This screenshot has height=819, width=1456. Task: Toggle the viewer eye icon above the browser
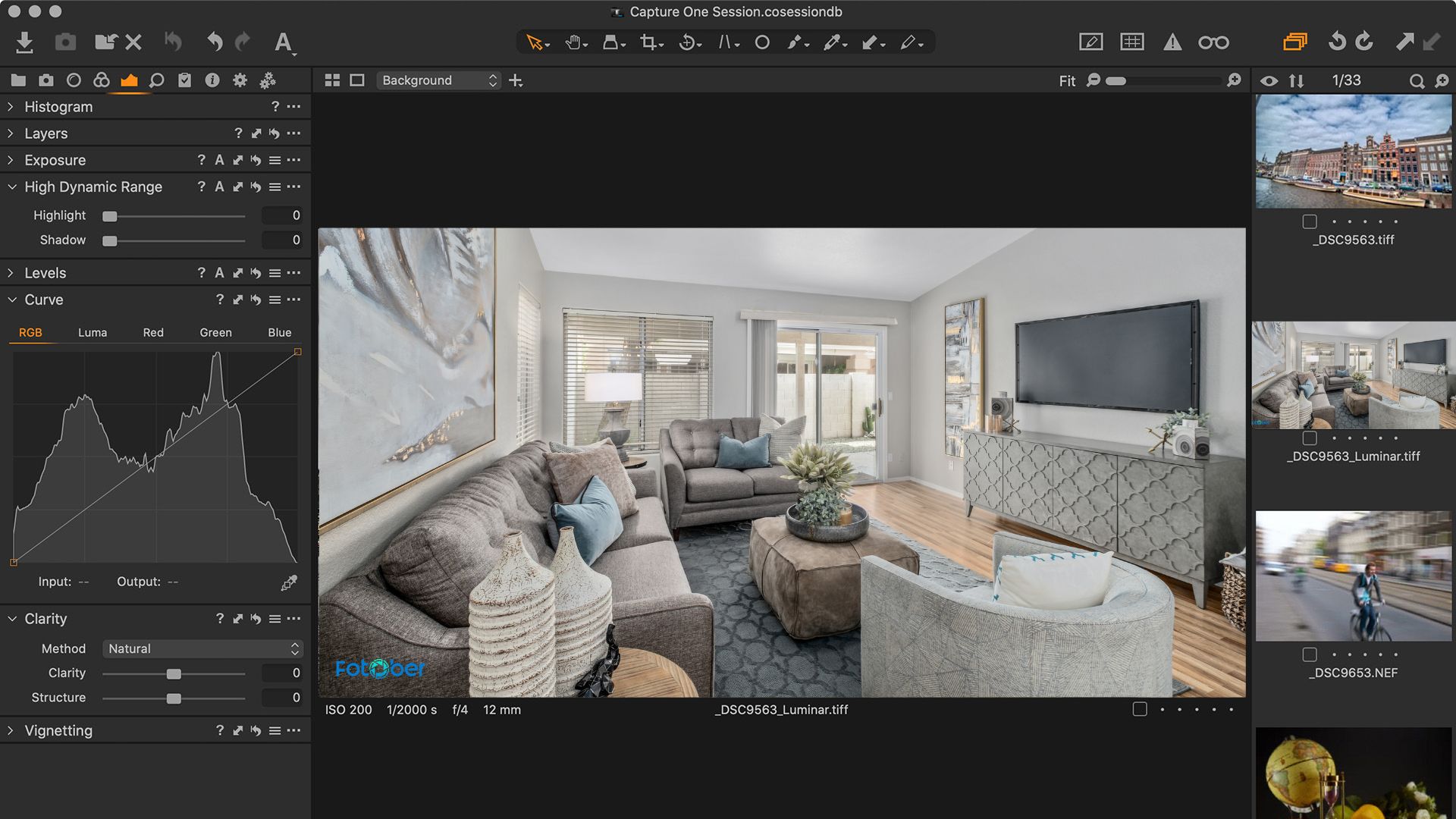(1269, 80)
